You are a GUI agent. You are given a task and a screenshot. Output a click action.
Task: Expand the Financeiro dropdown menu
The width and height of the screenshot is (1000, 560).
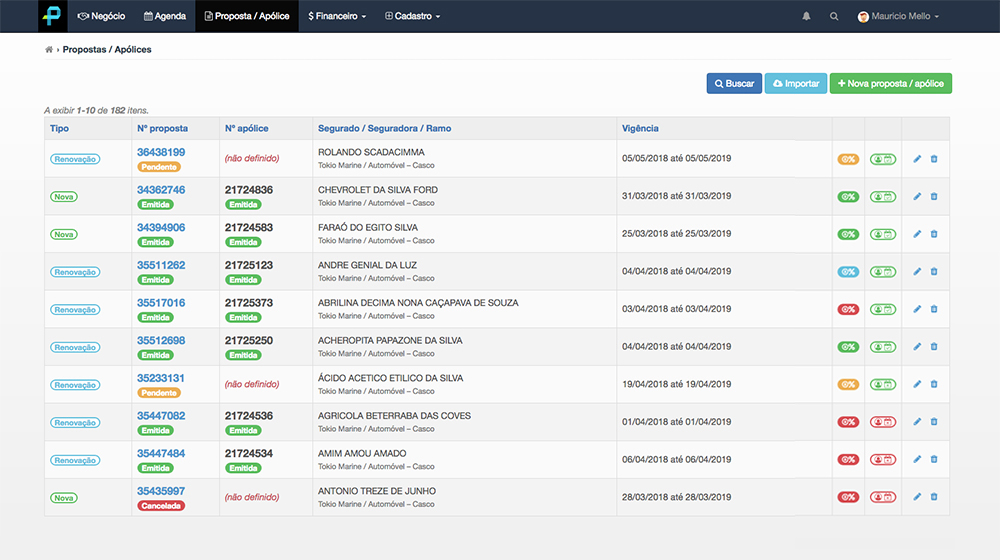point(337,16)
